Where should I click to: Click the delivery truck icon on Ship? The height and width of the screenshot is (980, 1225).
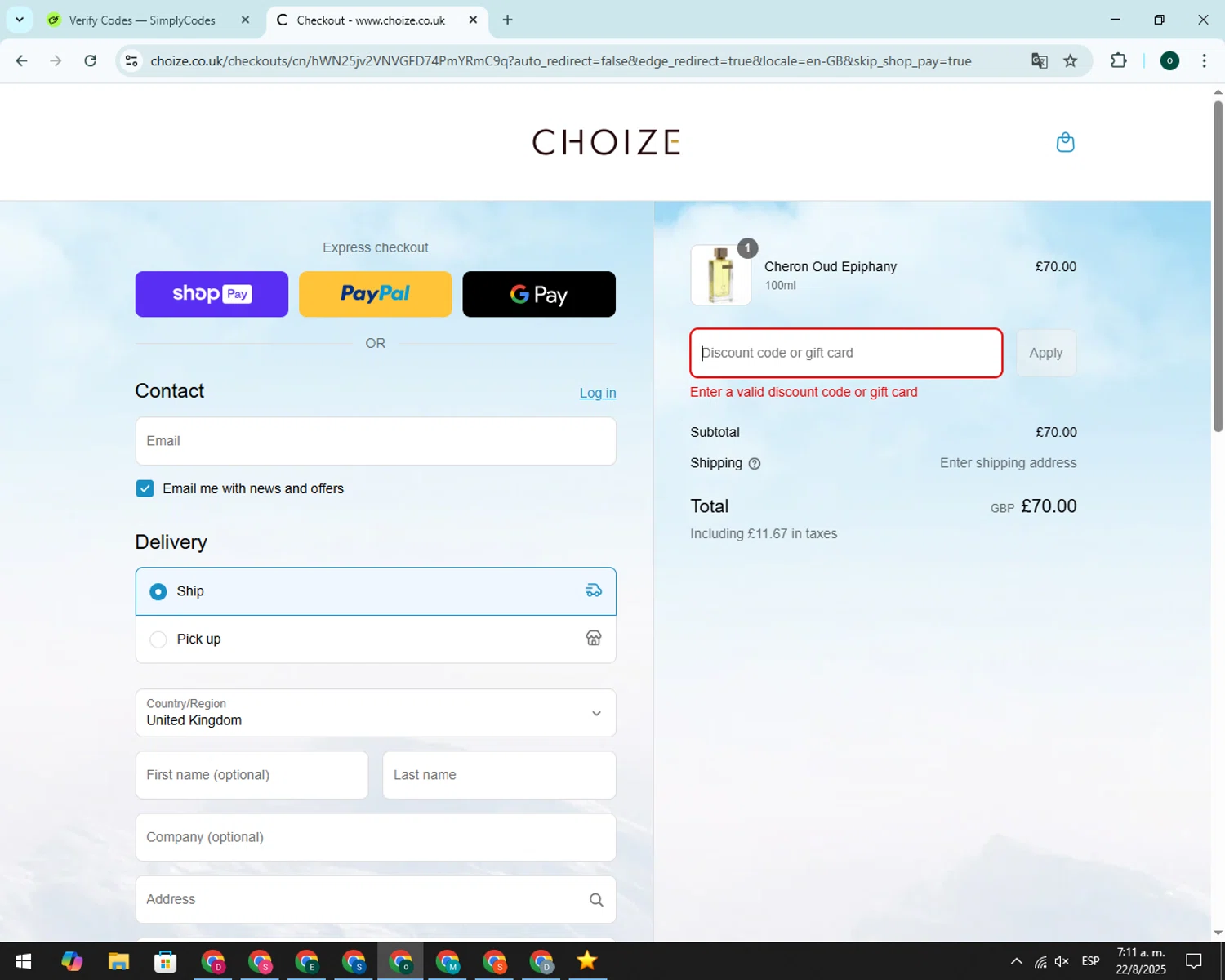(x=594, y=590)
